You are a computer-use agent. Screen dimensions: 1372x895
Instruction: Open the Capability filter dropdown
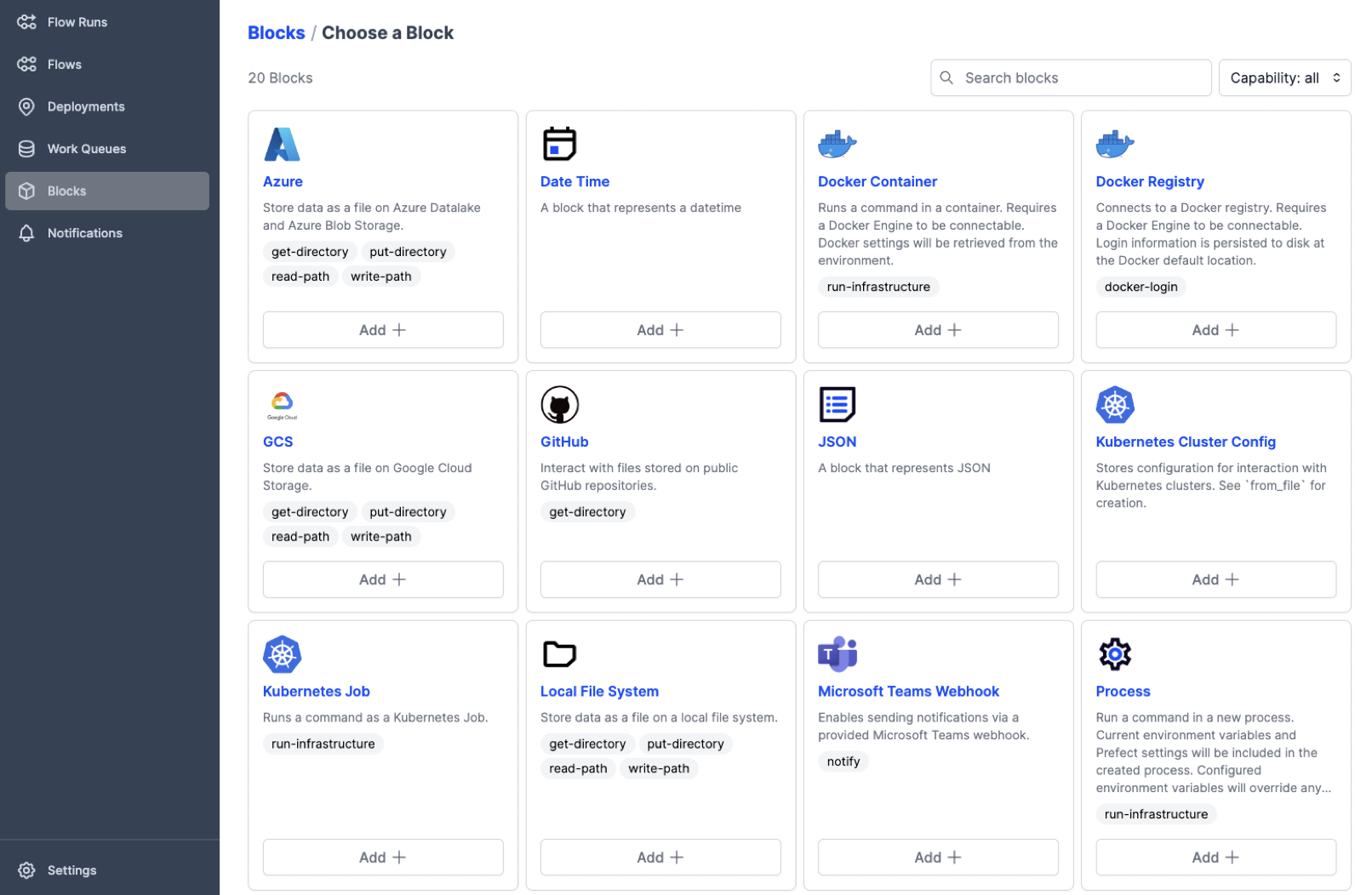coord(1284,77)
